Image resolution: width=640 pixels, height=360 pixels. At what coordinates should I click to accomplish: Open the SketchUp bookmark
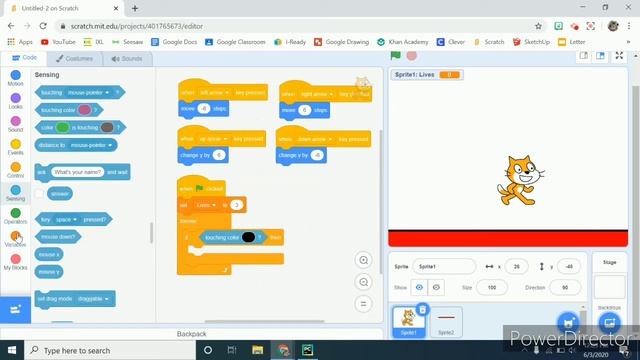coord(531,42)
